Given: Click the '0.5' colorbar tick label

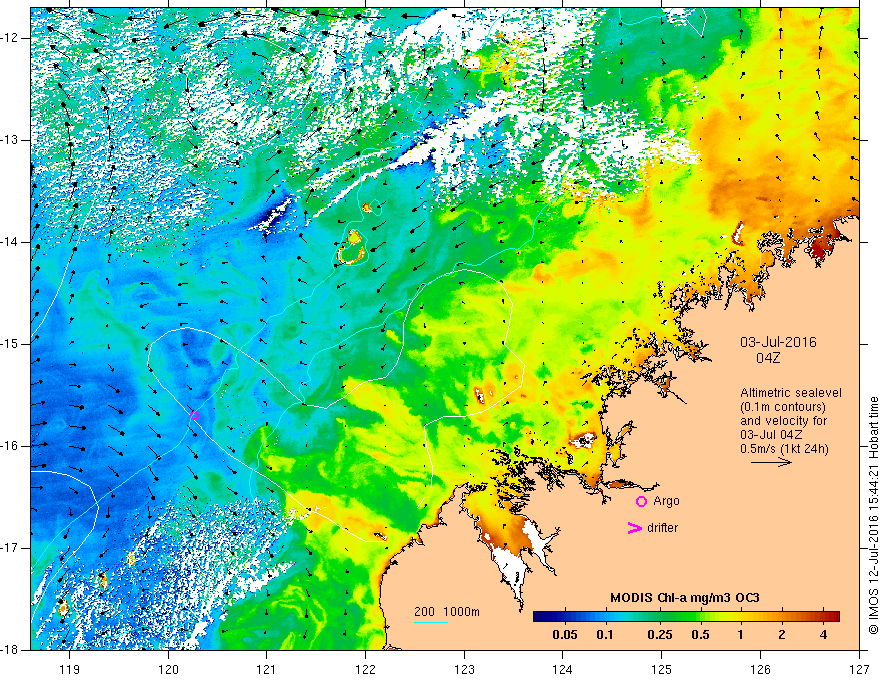Looking at the screenshot, I should (700, 635).
